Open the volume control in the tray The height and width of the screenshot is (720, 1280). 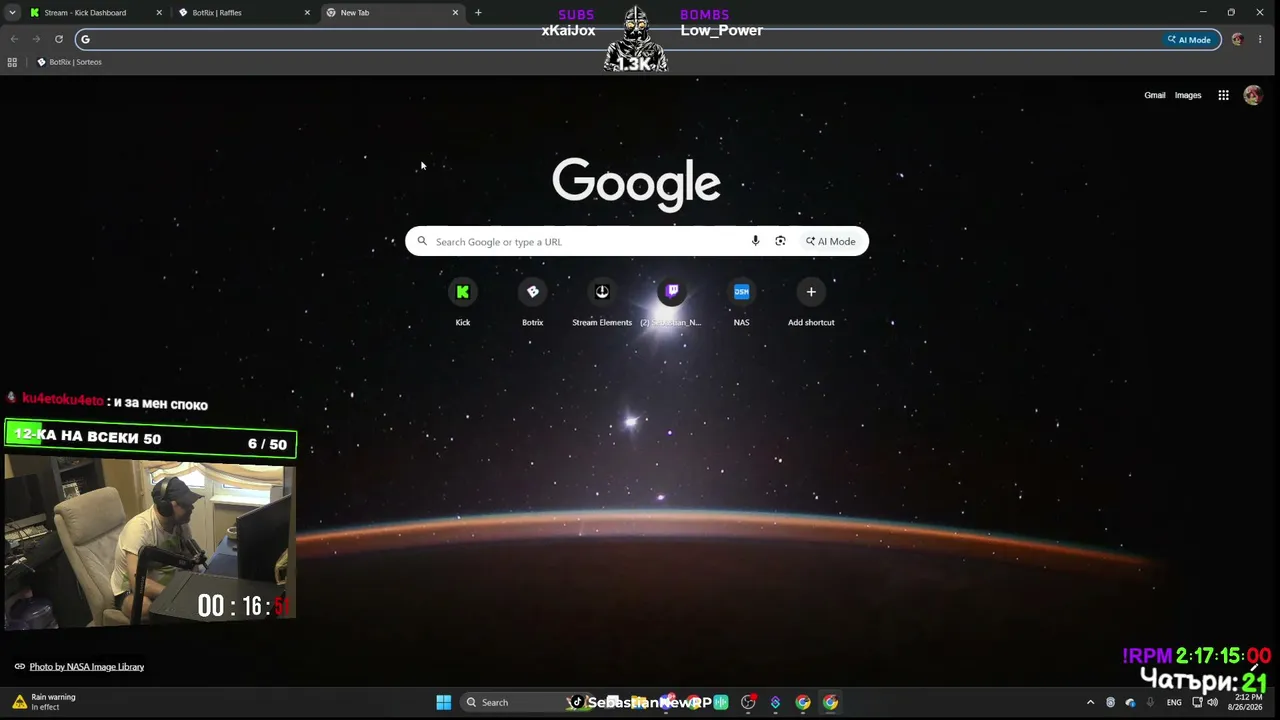click(1213, 702)
